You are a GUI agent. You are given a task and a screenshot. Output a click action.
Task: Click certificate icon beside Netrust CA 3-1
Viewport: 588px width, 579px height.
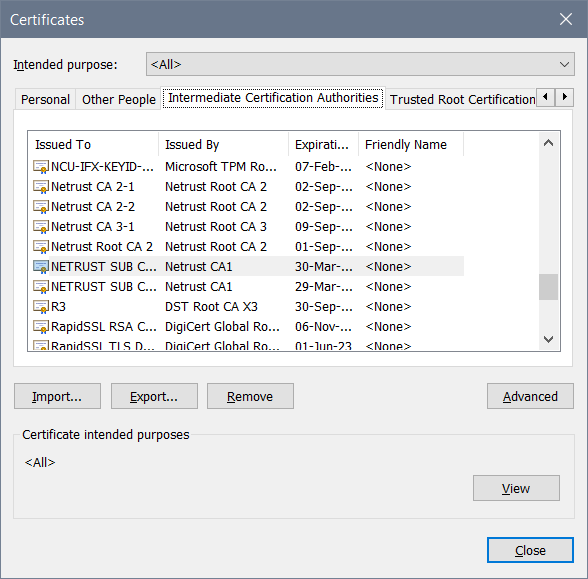pyautogui.click(x=41, y=226)
